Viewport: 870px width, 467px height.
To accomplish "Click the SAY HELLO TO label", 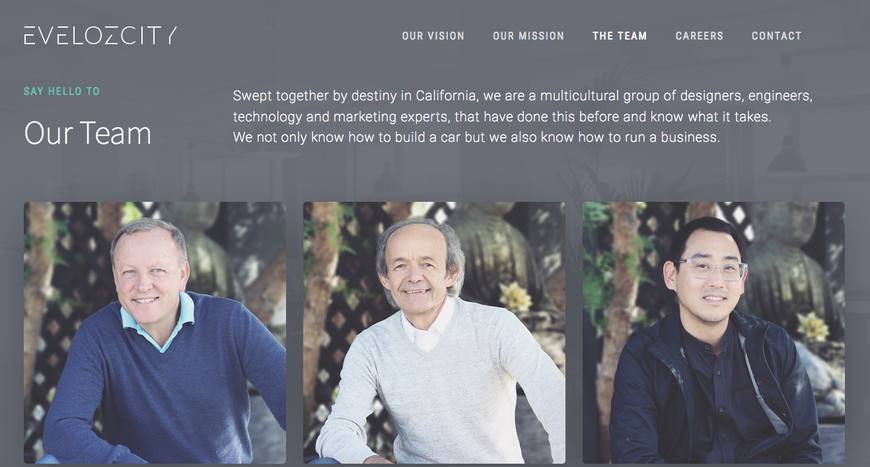I will click(x=62, y=91).
